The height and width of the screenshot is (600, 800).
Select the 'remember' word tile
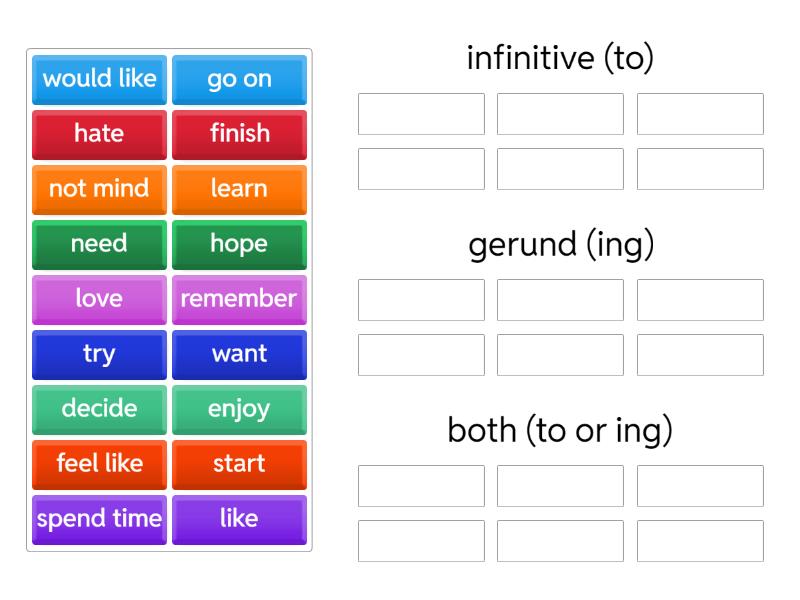[239, 299]
